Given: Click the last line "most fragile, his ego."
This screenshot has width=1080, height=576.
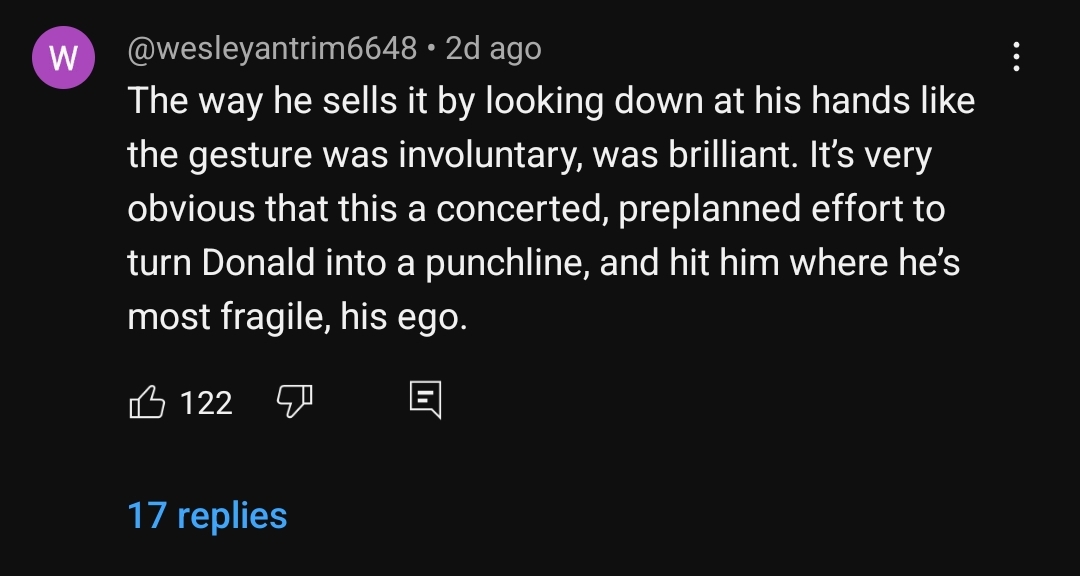Looking at the screenshot, I should pyautogui.click(x=298, y=318).
